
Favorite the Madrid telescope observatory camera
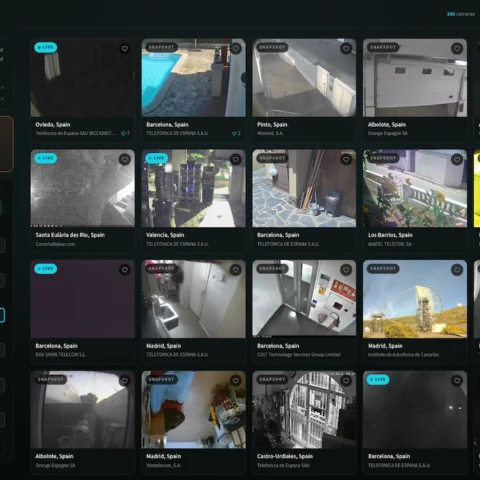pos(457,270)
